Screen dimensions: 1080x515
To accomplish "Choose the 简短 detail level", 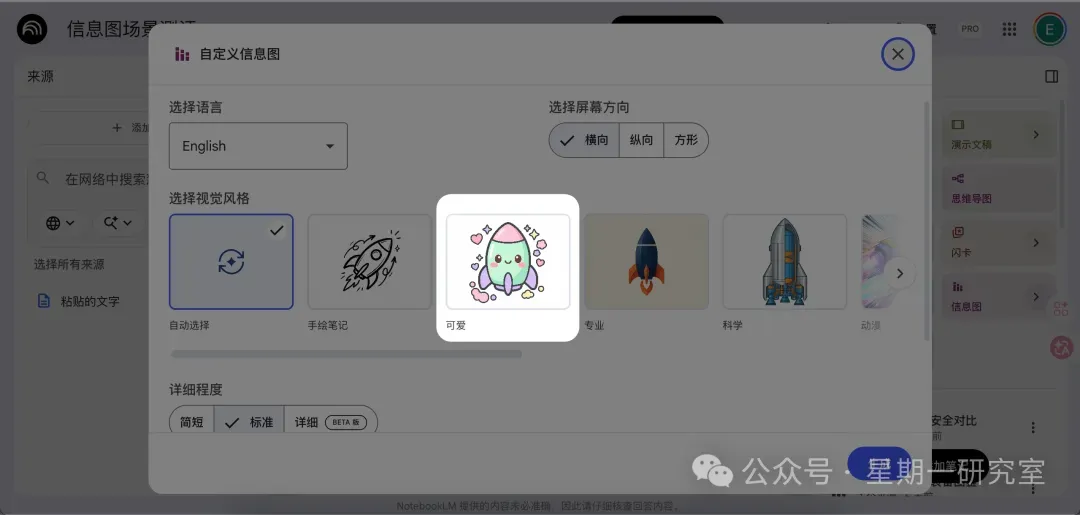I will [191, 422].
